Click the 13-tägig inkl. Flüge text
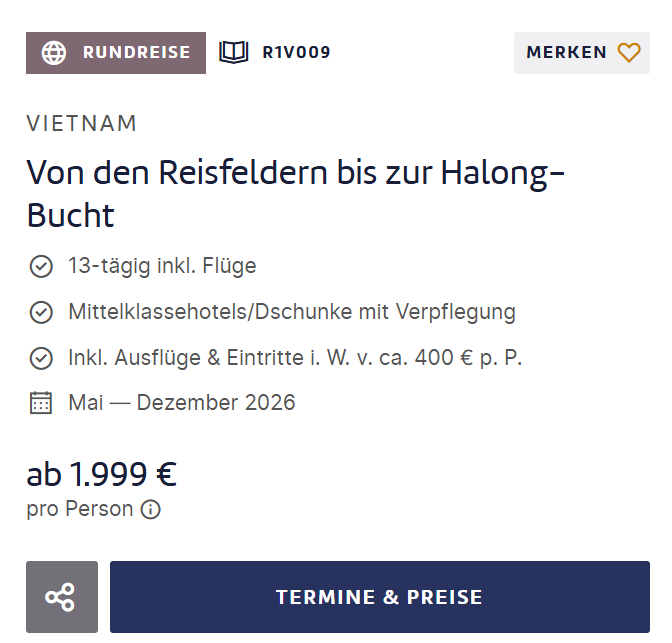This screenshot has width=672, height=643. [163, 266]
